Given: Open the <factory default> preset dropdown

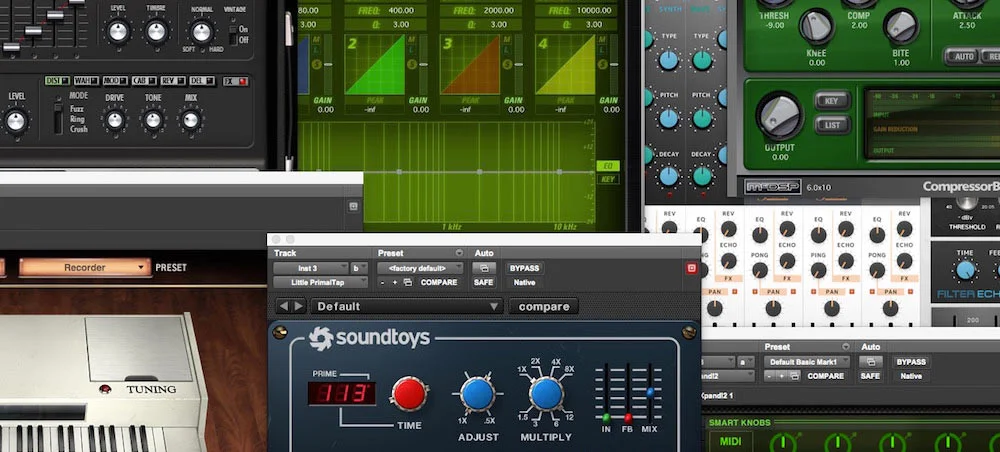Looking at the screenshot, I should coord(420,268).
